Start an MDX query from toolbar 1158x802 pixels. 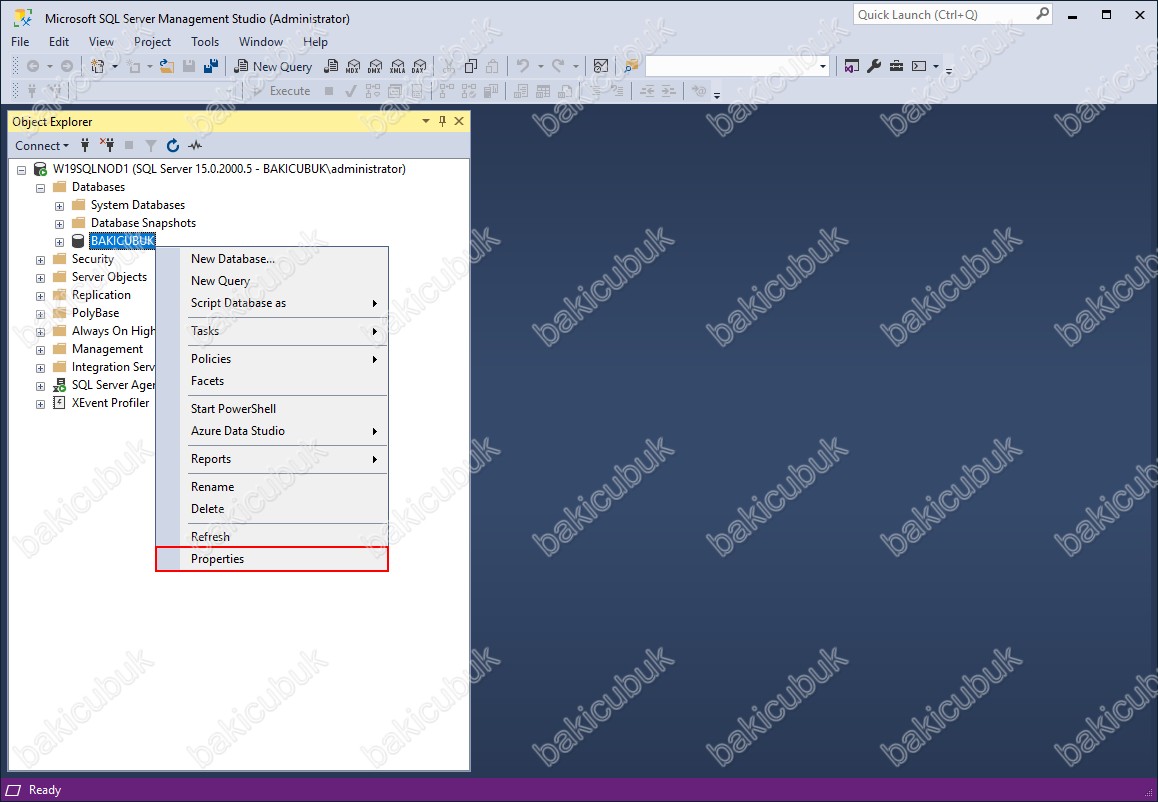[353, 66]
